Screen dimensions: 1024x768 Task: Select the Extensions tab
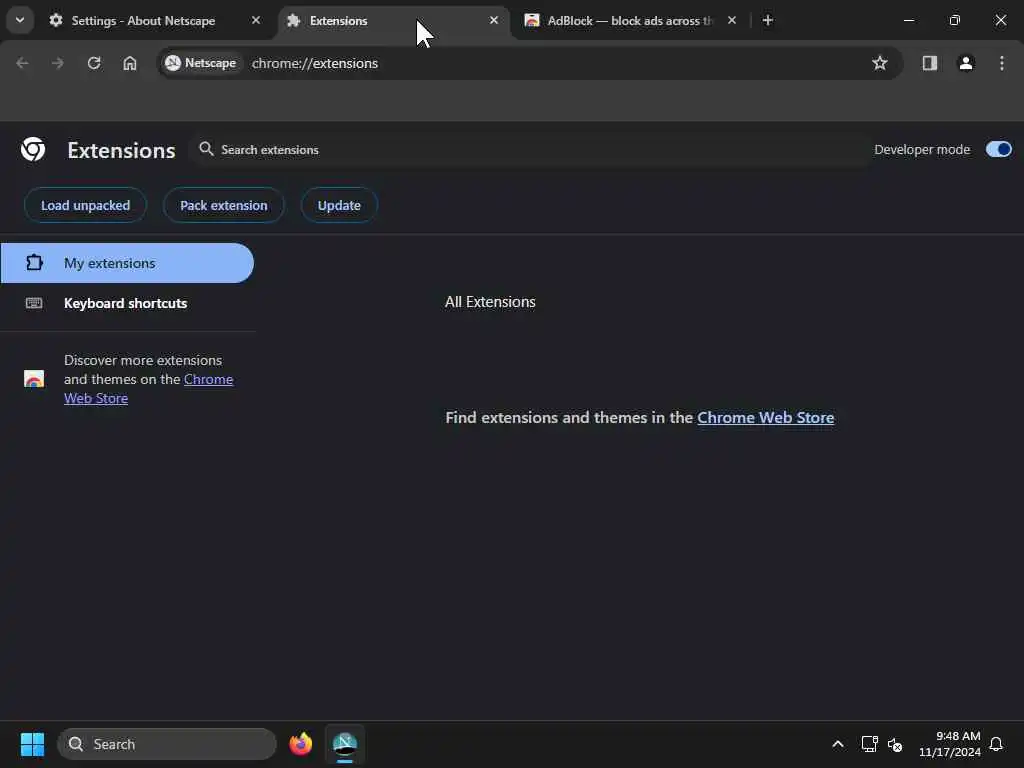click(x=393, y=21)
